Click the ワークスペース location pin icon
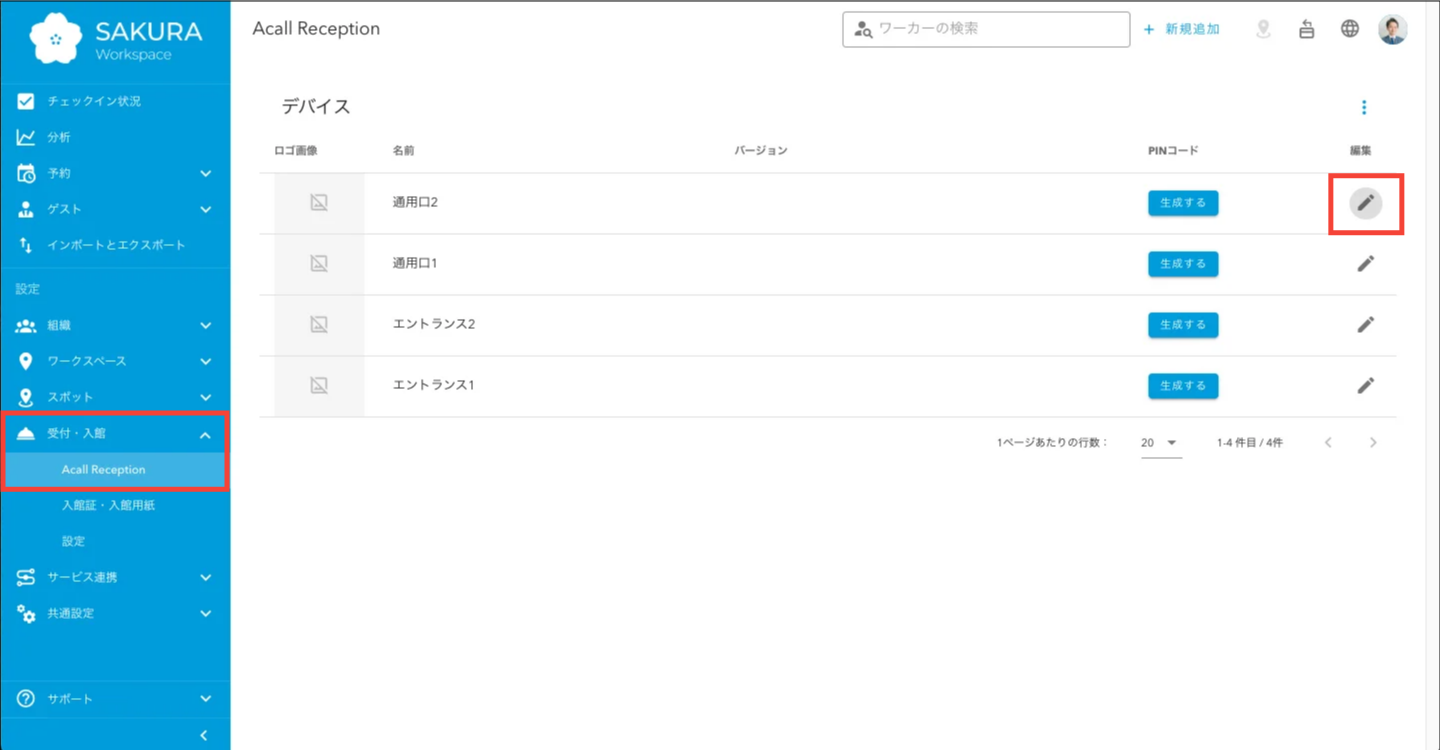 [x=26, y=362]
